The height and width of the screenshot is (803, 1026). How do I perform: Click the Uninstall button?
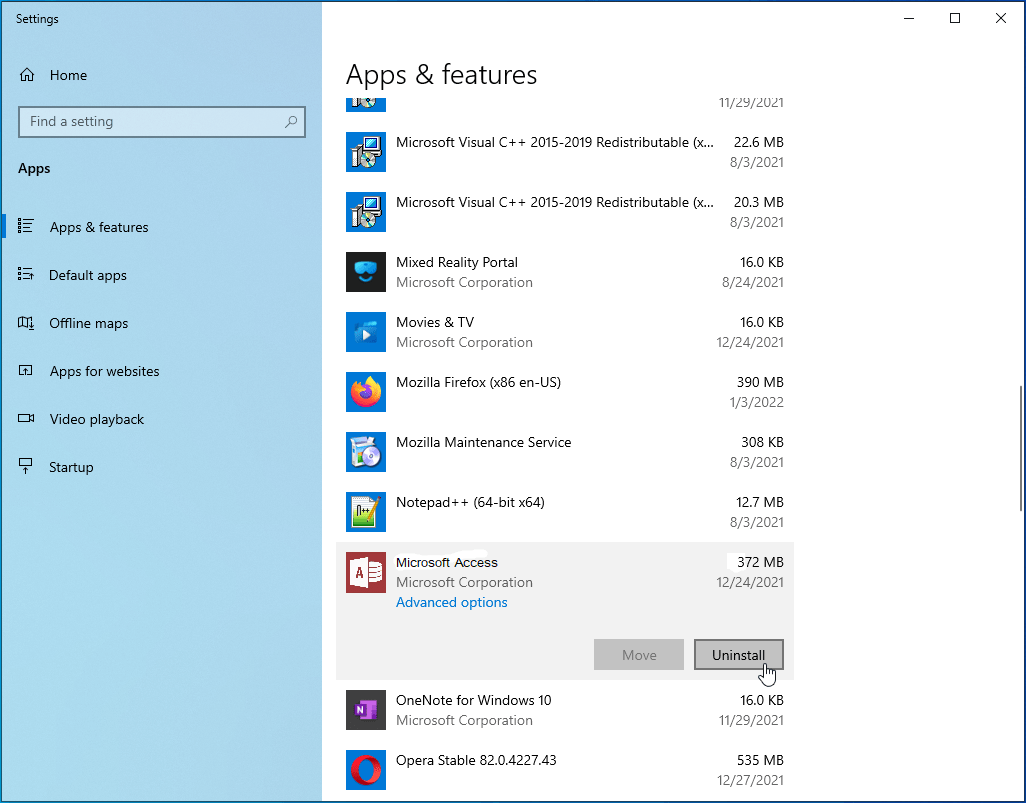click(x=738, y=654)
